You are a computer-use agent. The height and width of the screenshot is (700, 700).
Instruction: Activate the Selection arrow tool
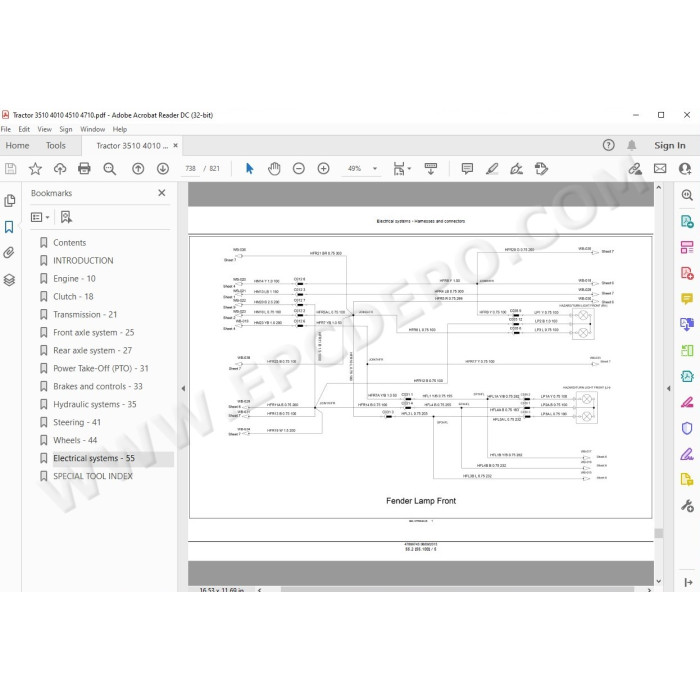point(250,168)
